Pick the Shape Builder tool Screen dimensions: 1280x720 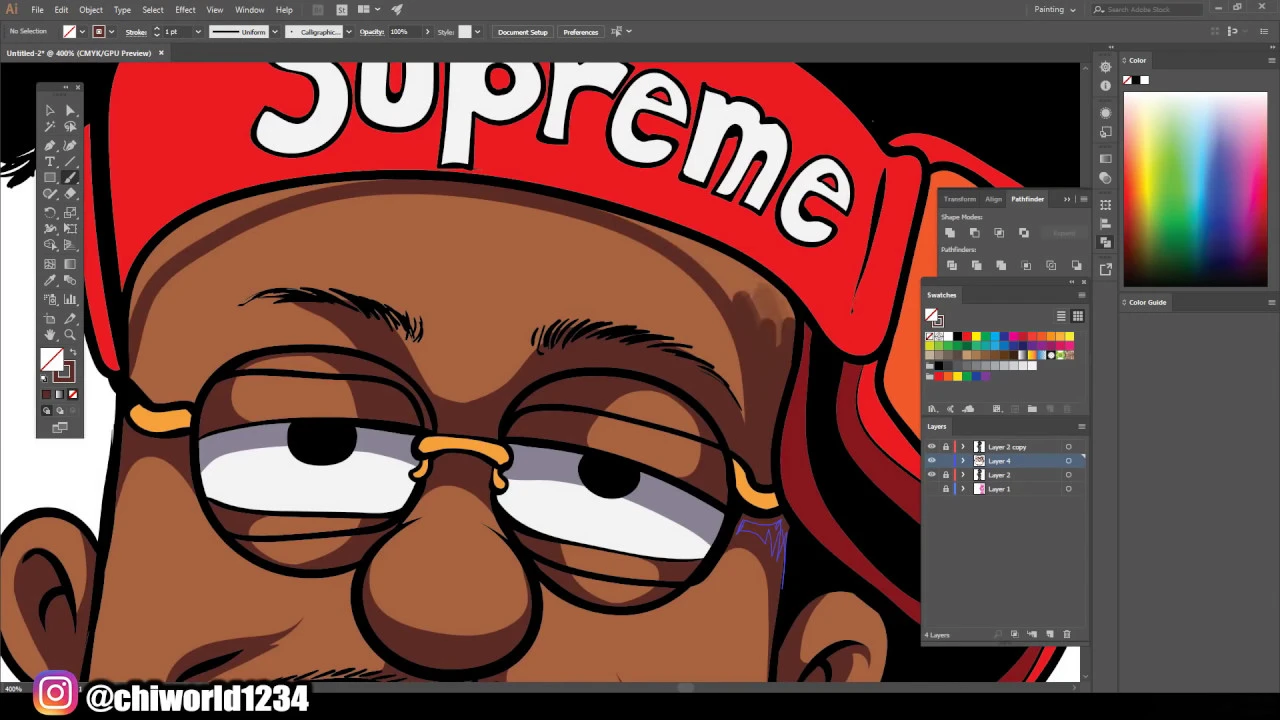pos(50,245)
